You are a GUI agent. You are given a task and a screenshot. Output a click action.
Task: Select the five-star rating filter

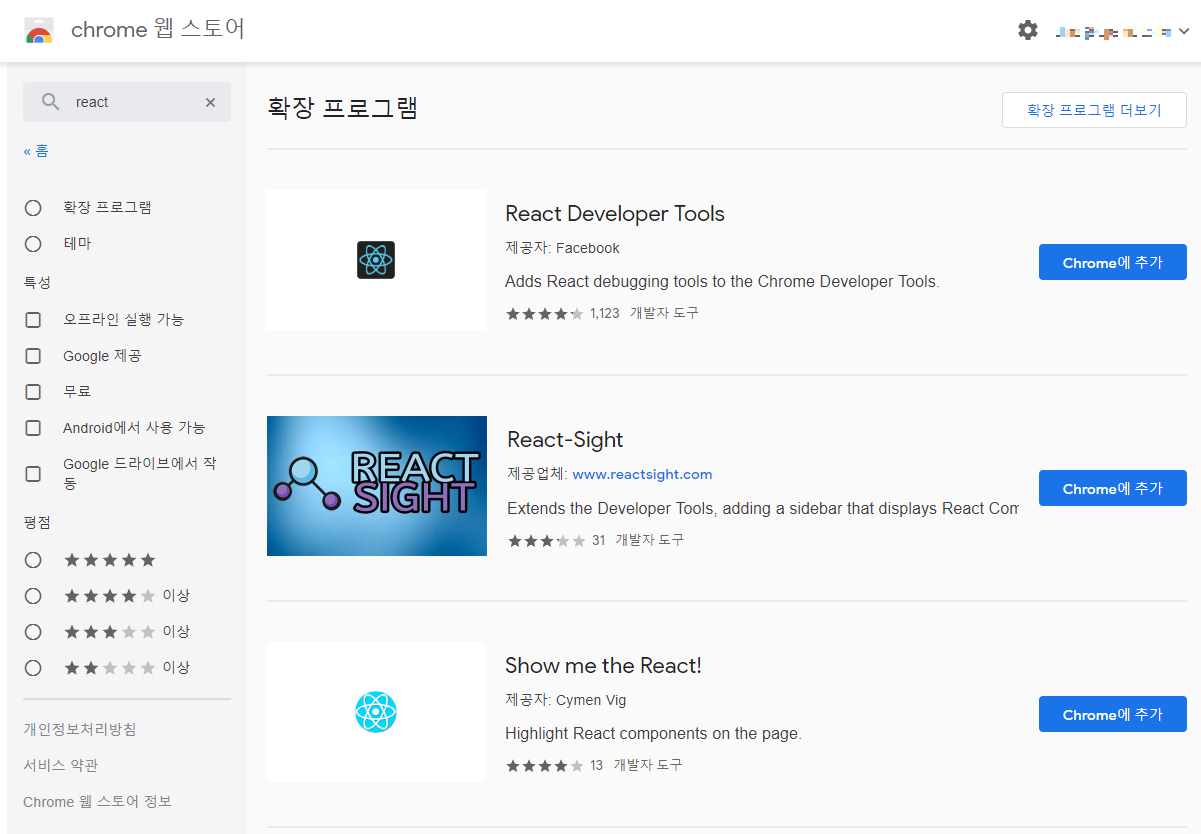point(33,560)
